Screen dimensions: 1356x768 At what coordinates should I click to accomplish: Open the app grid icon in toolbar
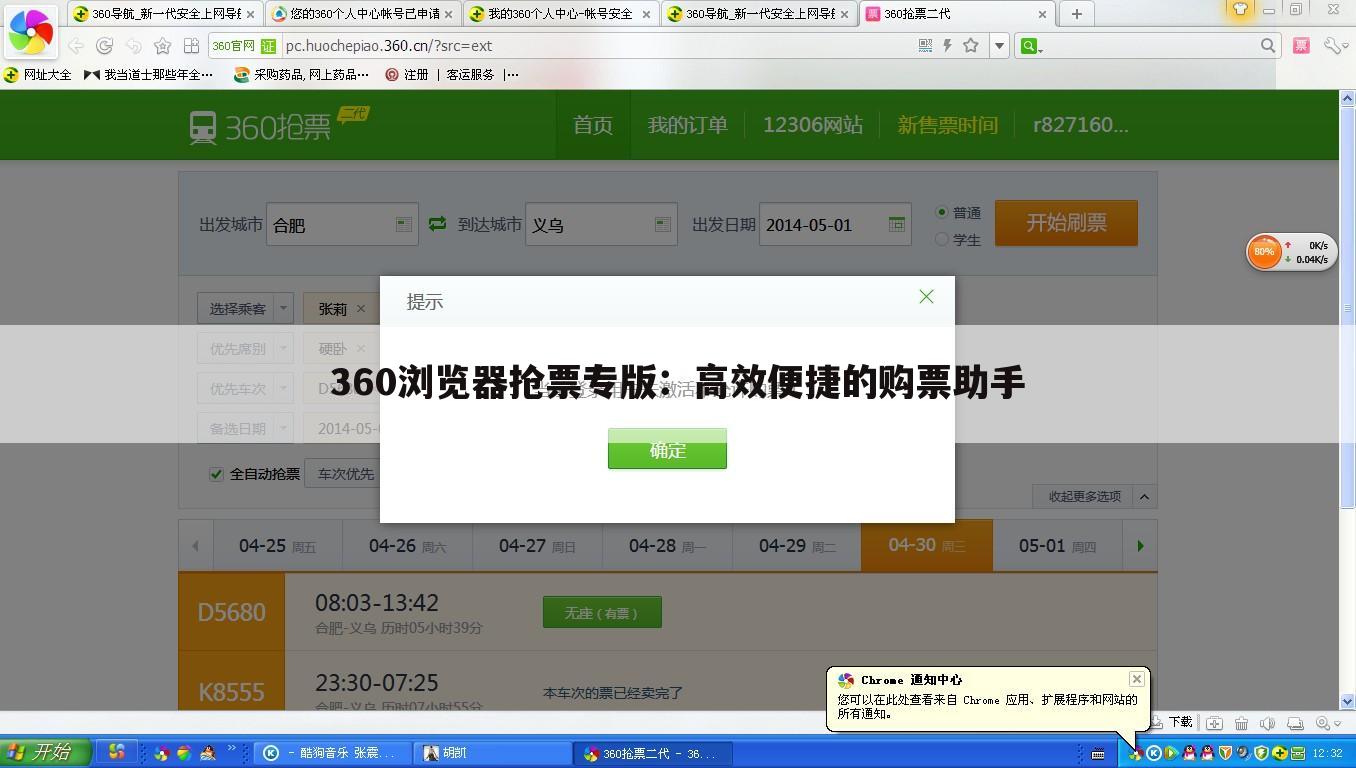[191, 45]
